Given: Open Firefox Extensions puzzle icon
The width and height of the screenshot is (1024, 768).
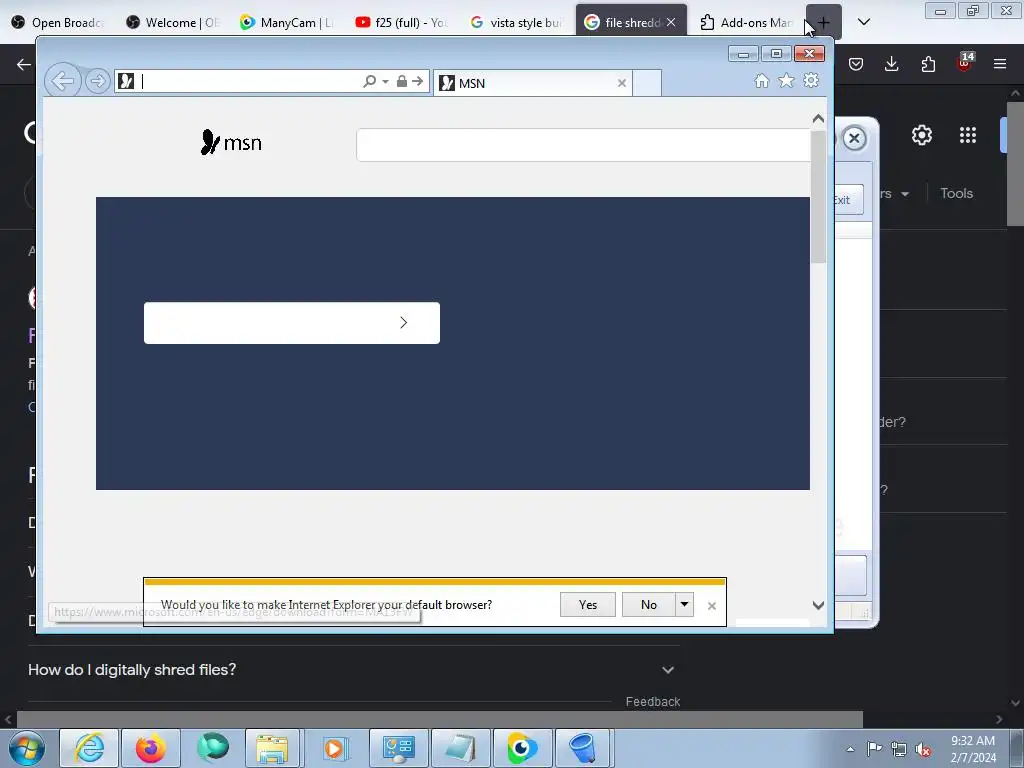Looking at the screenshot, I should click(x=928, y=64).
